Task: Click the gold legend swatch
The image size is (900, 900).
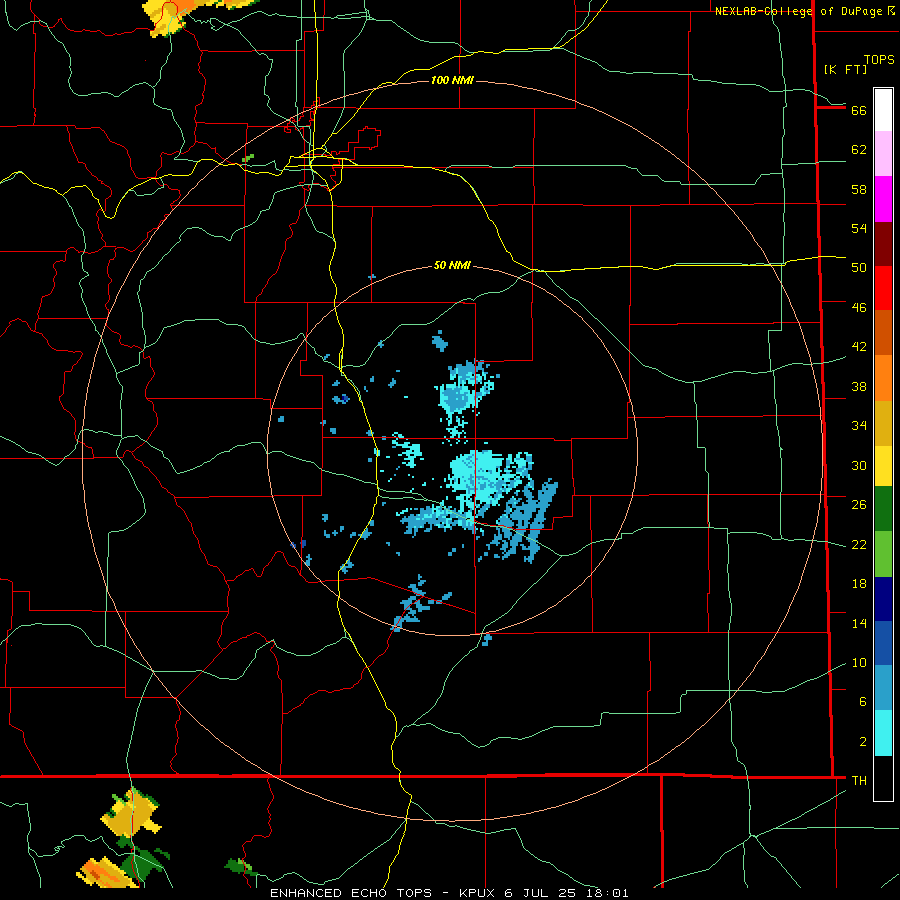Action: pos(883,424)
